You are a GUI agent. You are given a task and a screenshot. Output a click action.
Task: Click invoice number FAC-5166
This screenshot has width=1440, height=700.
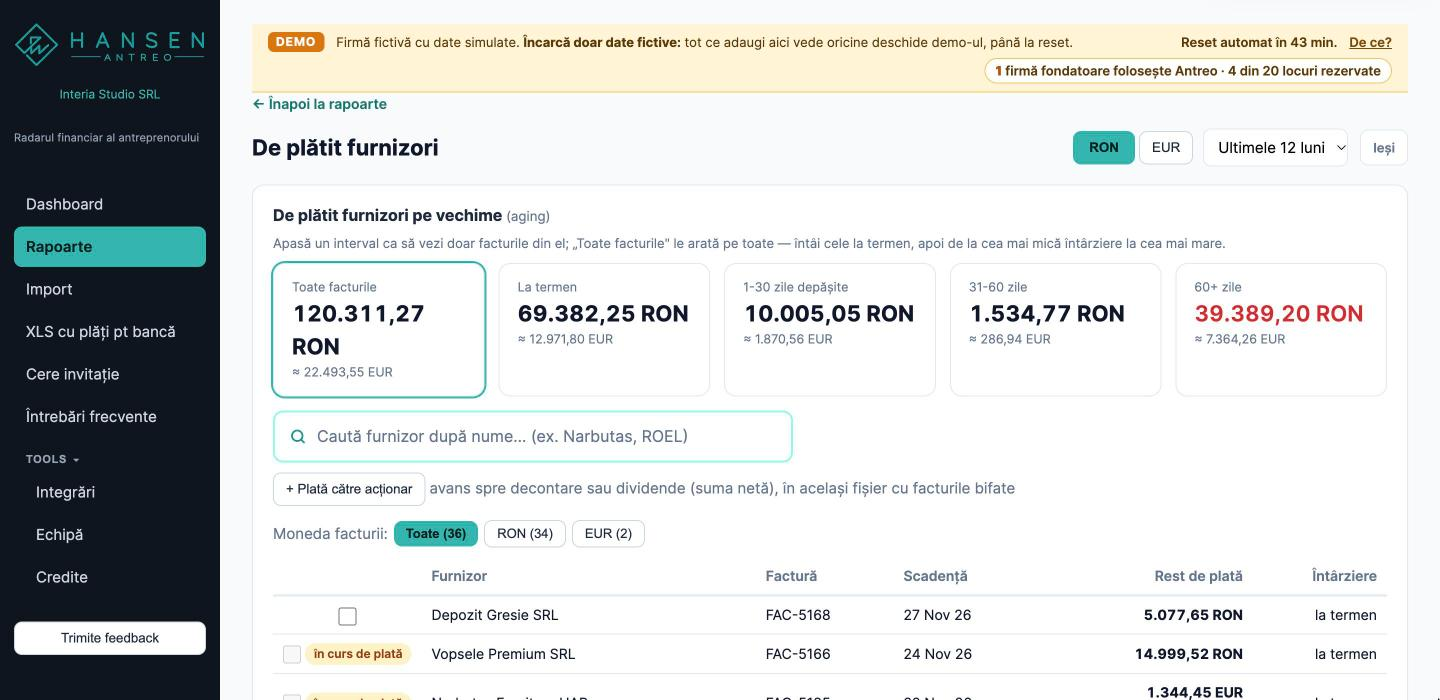pyautogui.click(x=798, y=654)
